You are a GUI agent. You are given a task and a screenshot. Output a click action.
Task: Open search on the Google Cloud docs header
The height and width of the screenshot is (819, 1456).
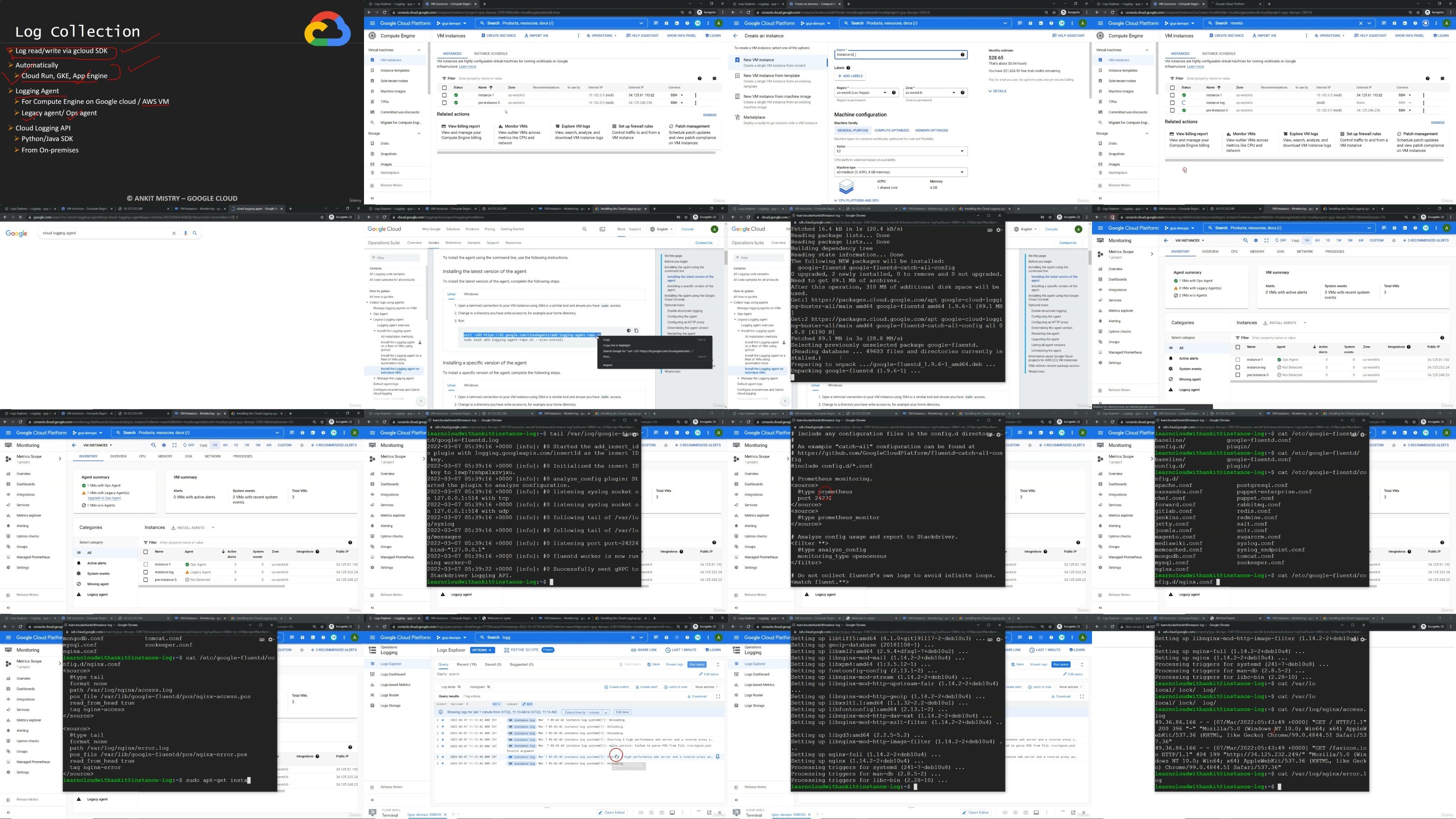point(584,229)
